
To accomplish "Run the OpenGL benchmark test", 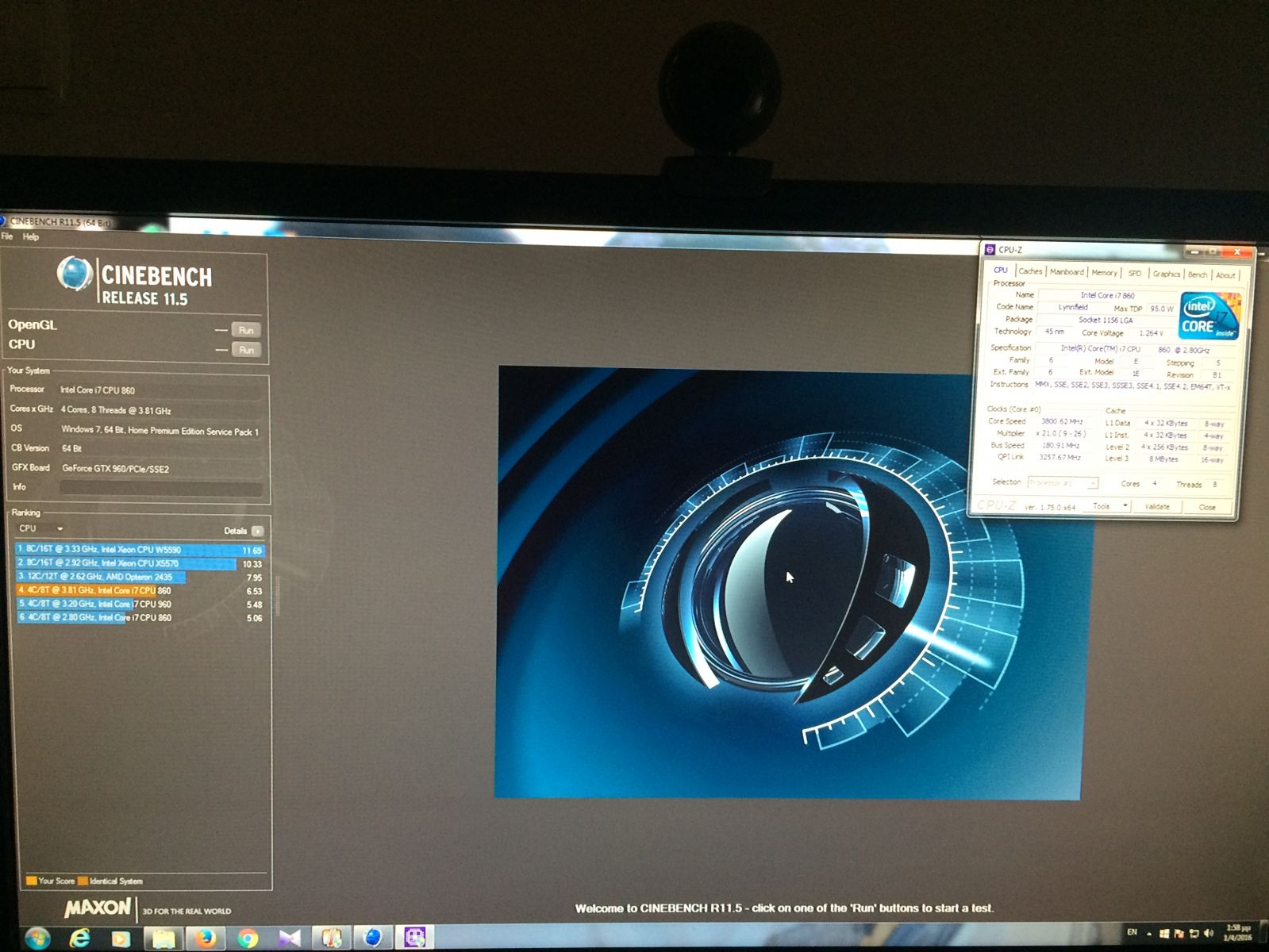I will point(246,330).
